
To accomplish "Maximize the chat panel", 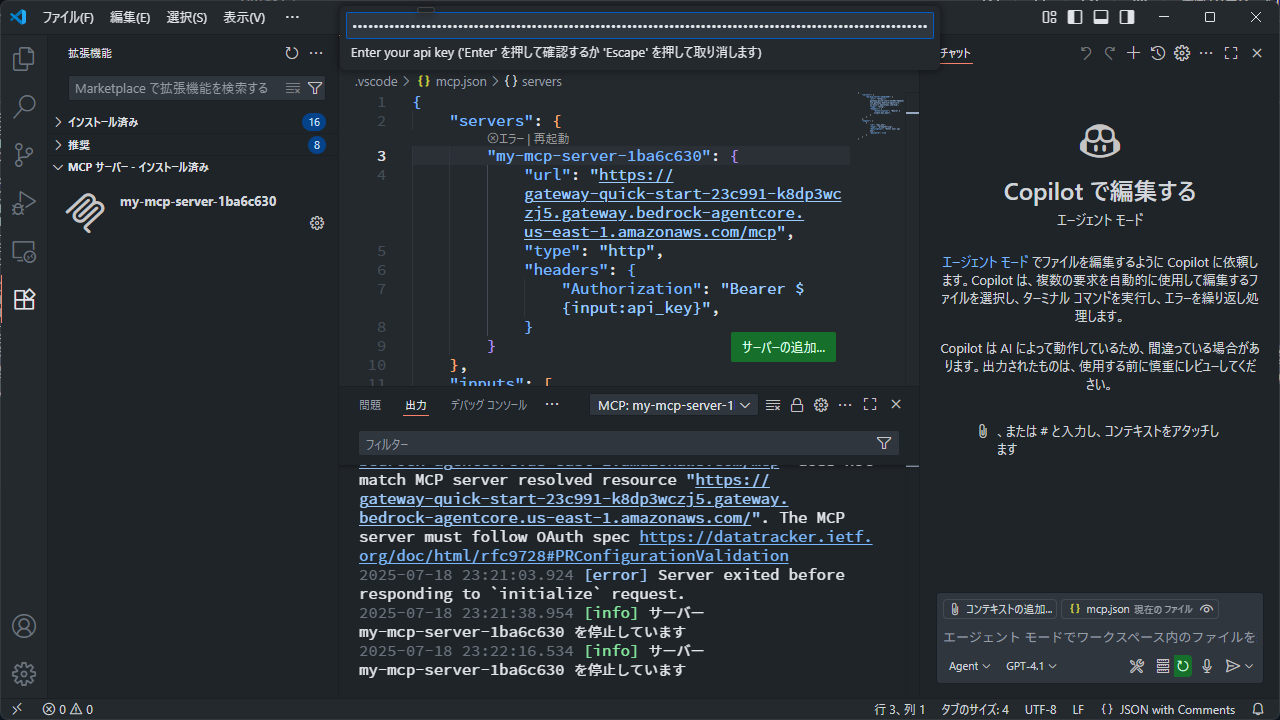I will coord(1231,53).
